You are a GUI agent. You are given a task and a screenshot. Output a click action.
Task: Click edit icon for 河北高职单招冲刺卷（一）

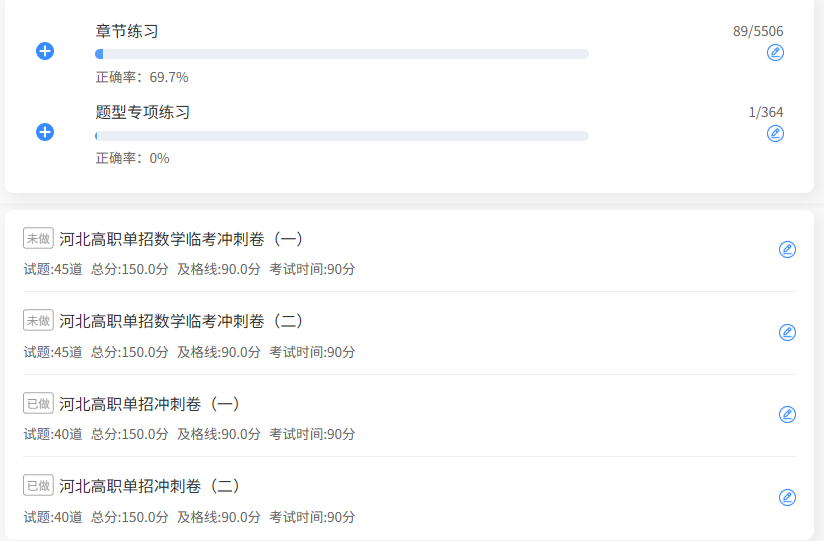(787, 414)
